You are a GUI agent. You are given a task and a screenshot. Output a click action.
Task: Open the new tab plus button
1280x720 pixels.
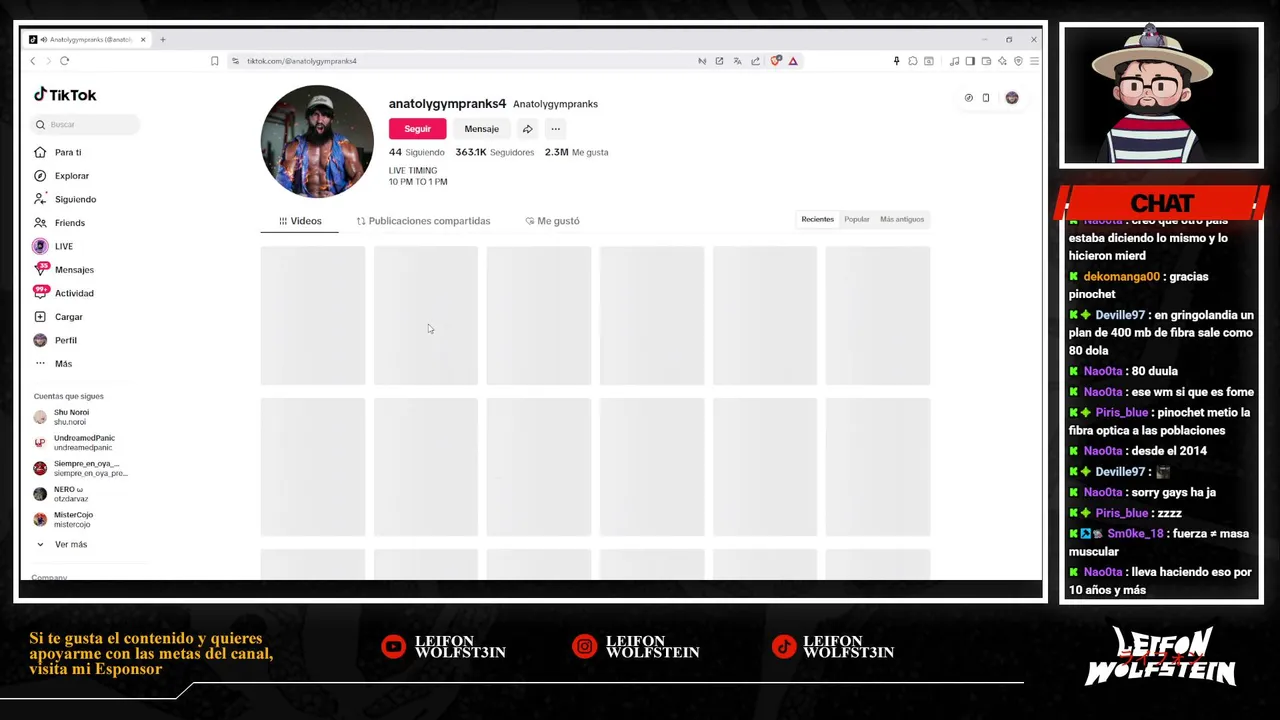coord(163,40)
